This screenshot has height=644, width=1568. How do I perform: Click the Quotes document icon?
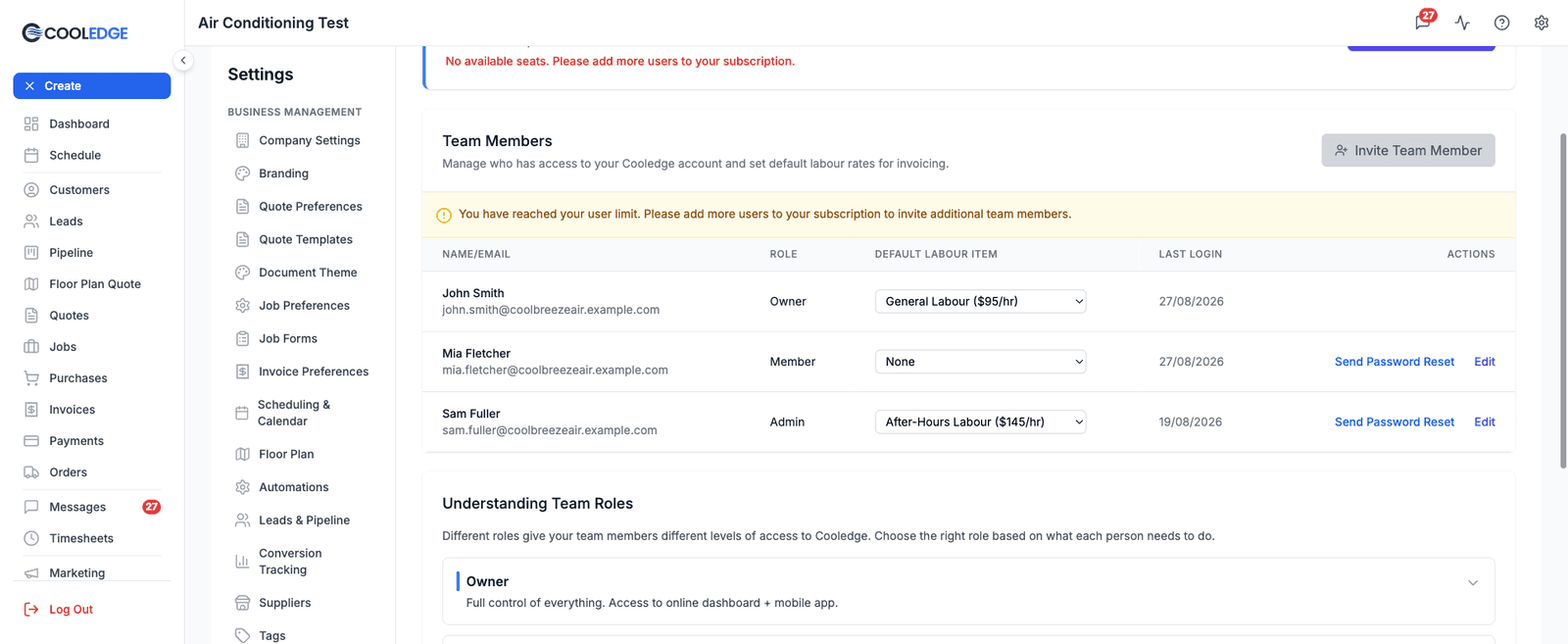pos(31,315)
